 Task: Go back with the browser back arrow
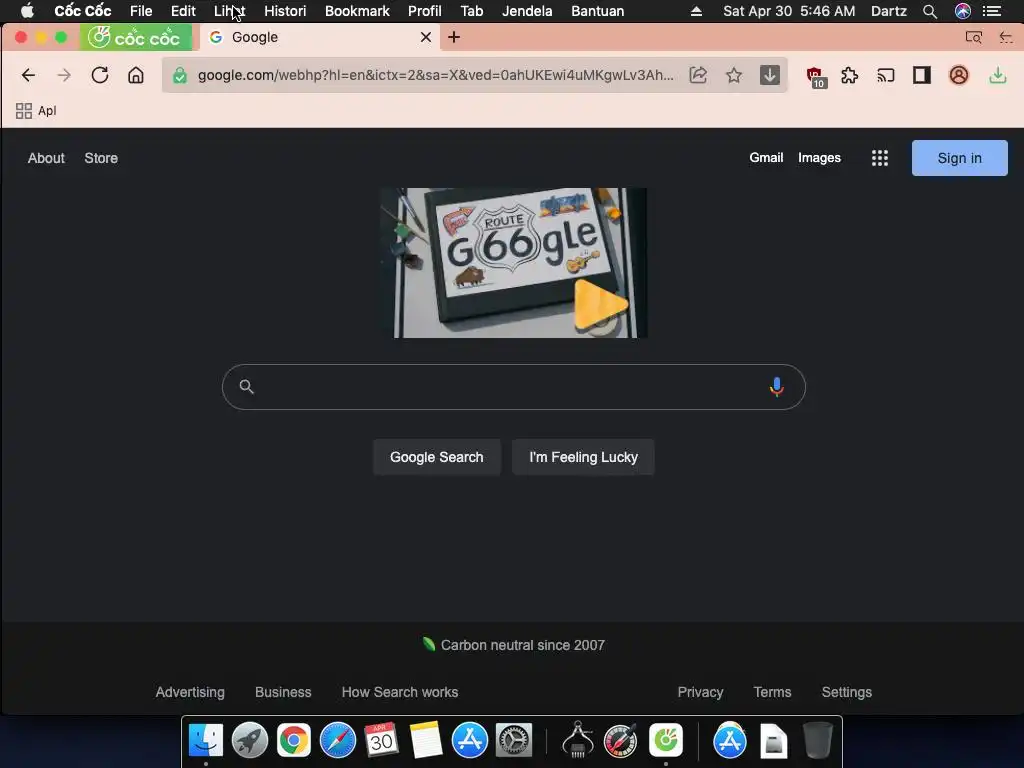tap(28, 75)
